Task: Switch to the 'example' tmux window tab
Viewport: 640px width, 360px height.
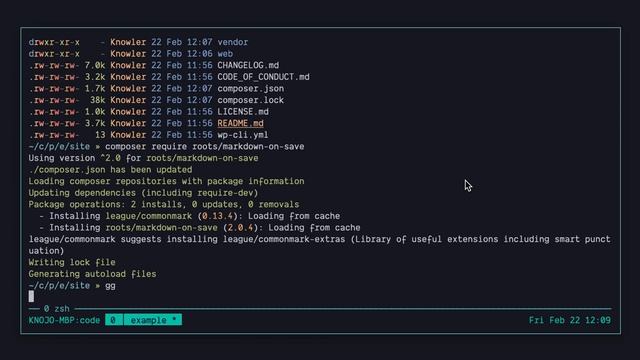Action: (153, 320)
